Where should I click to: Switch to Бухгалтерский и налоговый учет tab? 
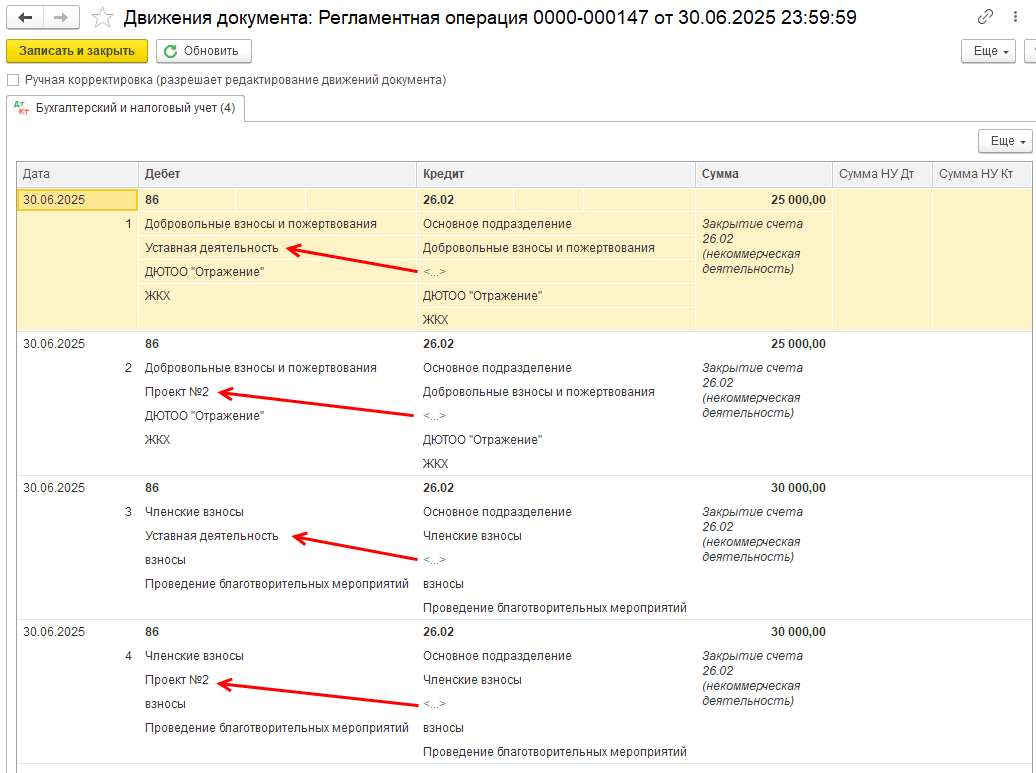tap(135, 108)
